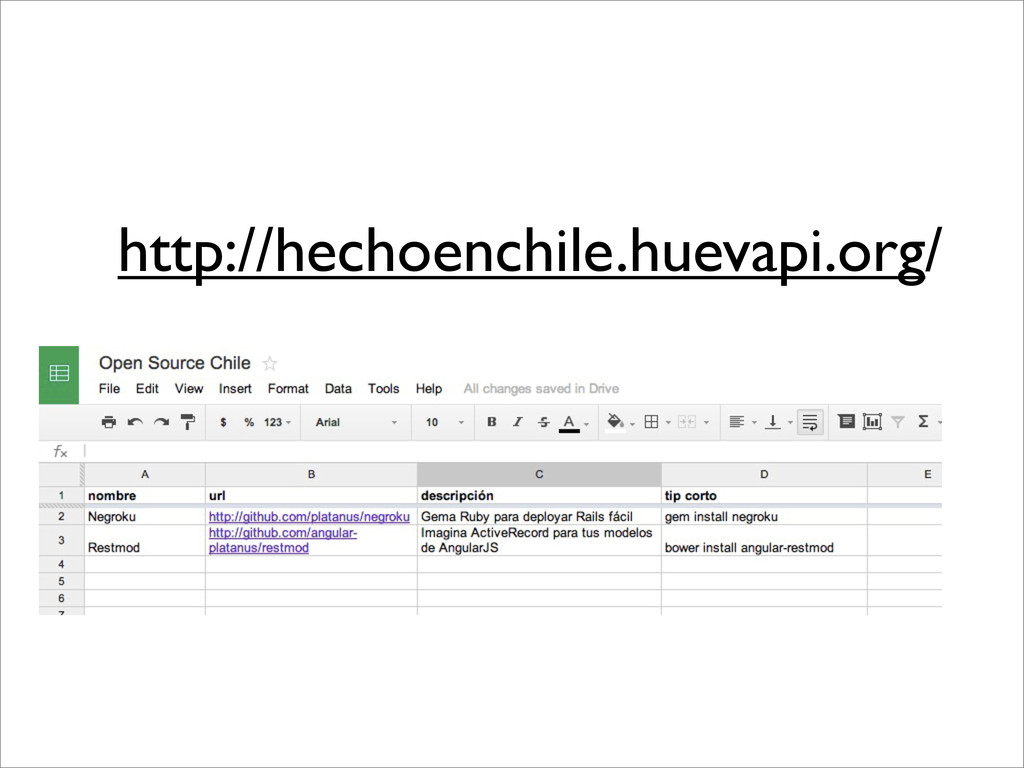Image resolution: width=1024 pixels, height=768 pixels.
Task: Open the github.com/platanus/negroku link
Action: [x=309, y=517]
